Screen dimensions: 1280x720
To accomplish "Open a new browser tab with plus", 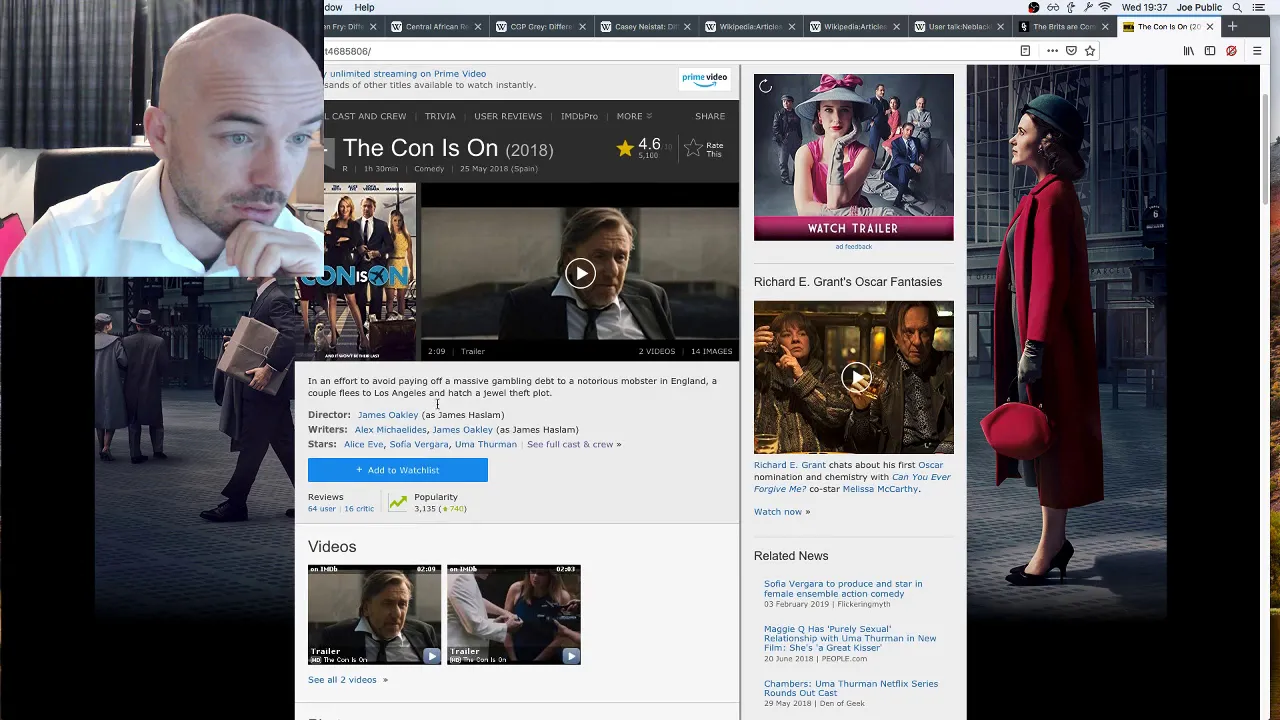I will (x=1232, y=27).
